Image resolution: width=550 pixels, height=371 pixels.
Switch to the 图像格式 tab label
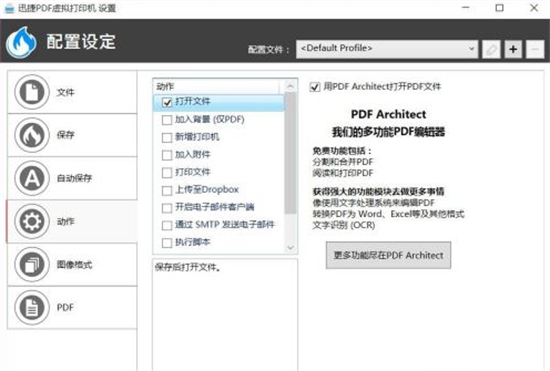pos(74,264)
